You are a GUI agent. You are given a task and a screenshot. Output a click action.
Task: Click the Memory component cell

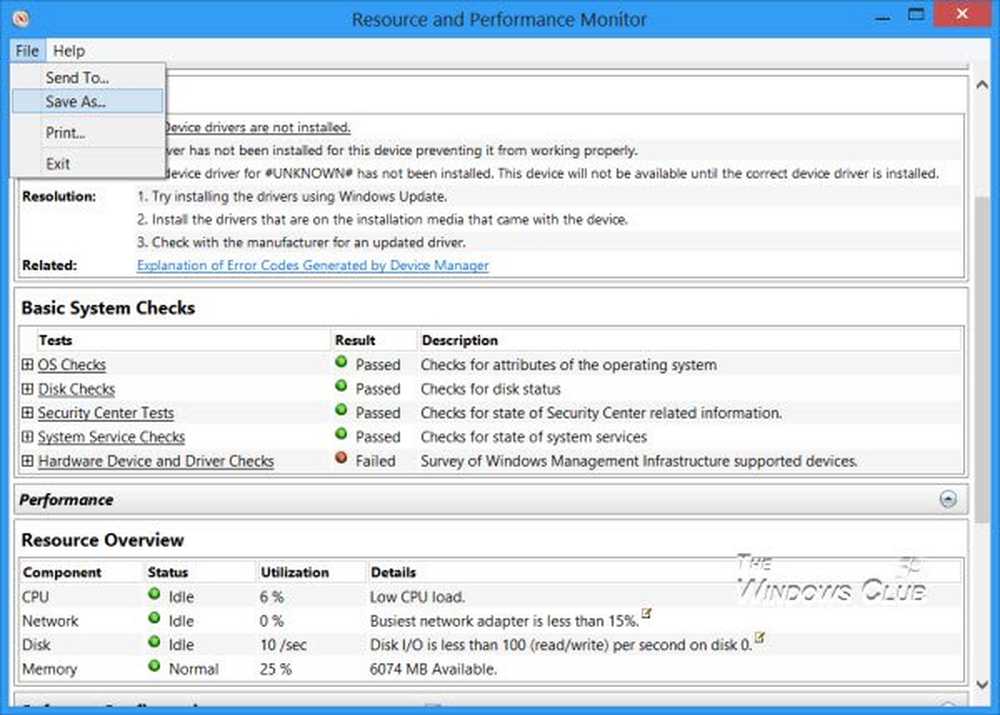(50, 669)
